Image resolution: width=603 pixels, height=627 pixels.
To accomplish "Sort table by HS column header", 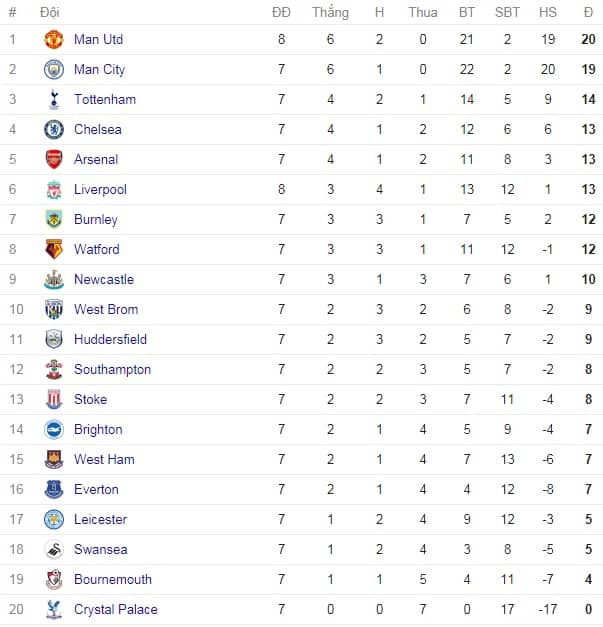I will click(x=547, y=12).
